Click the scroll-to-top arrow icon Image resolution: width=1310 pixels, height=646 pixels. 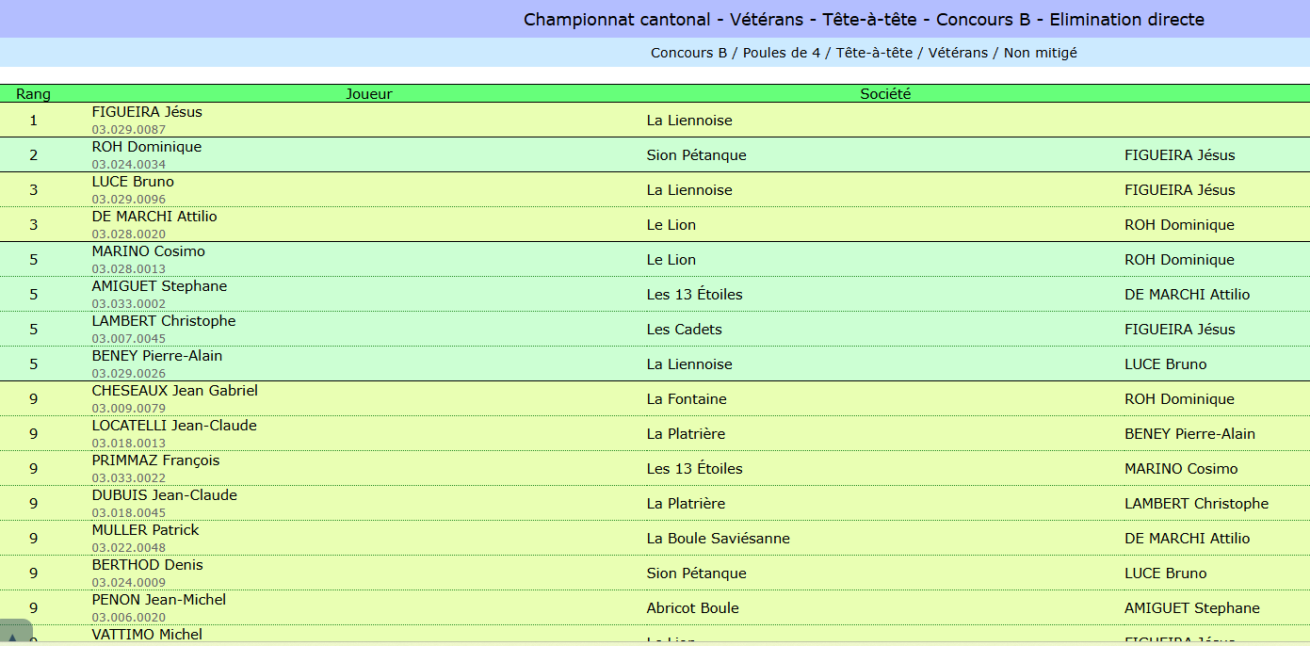coord(14,636)
